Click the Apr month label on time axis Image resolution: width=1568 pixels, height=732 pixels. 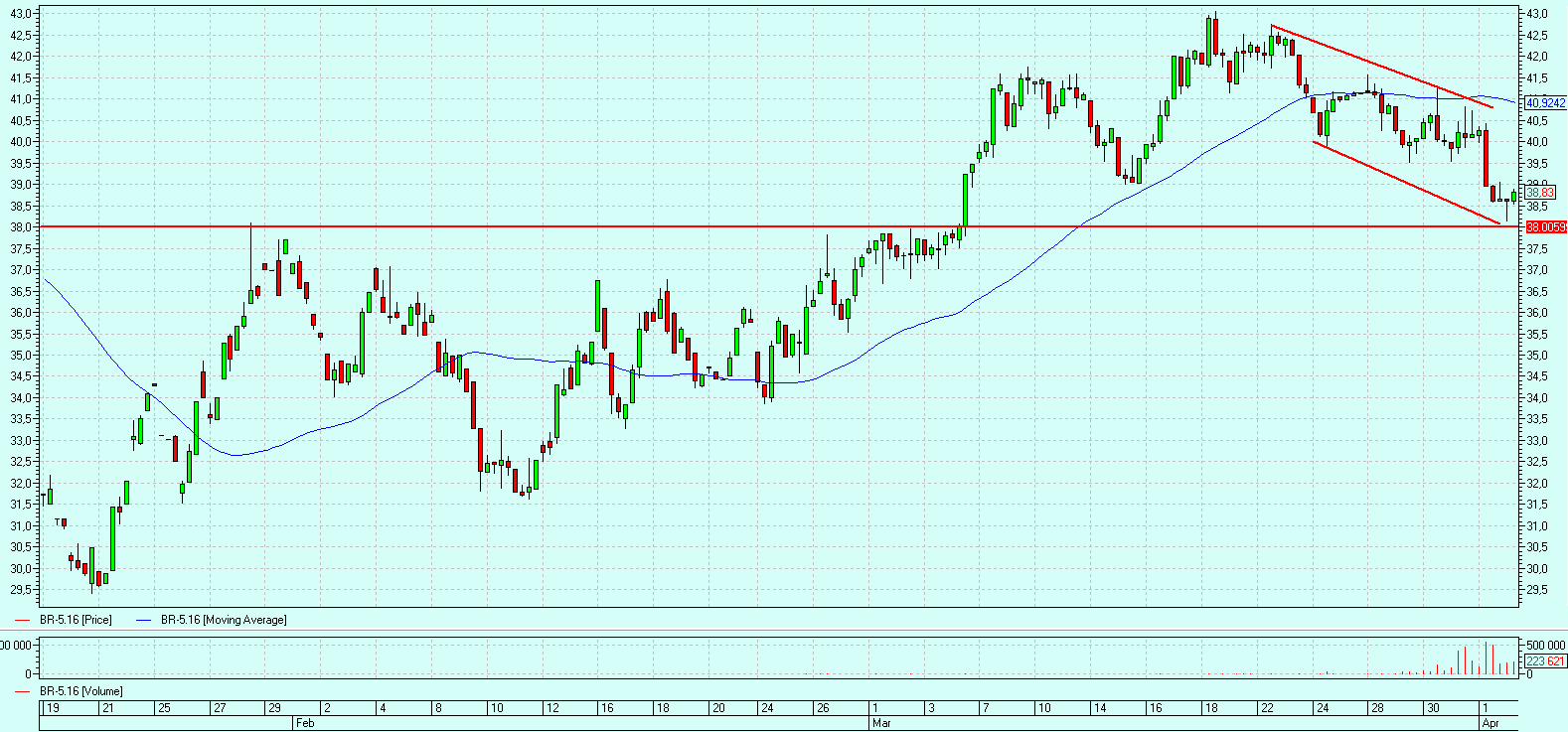(x=1490, y=723)
